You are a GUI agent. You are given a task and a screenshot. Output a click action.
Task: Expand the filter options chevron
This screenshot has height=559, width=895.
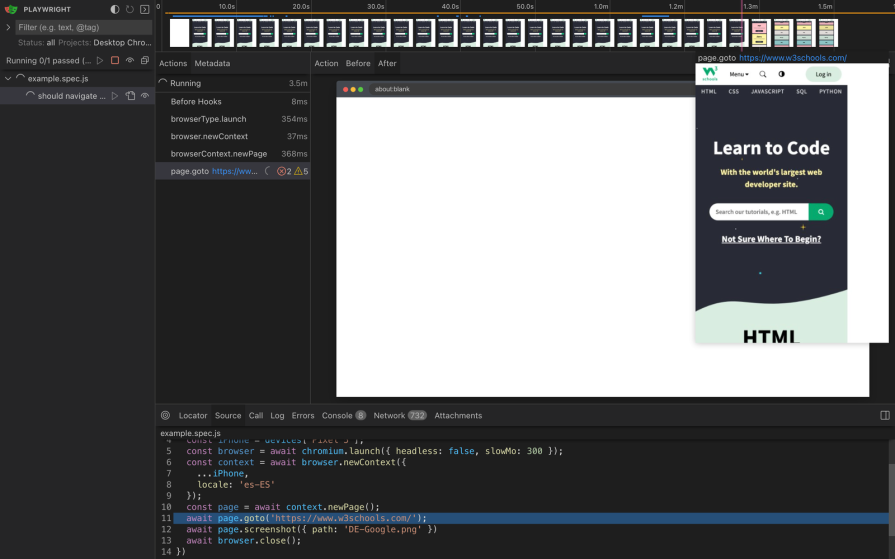tap(8, 28)
